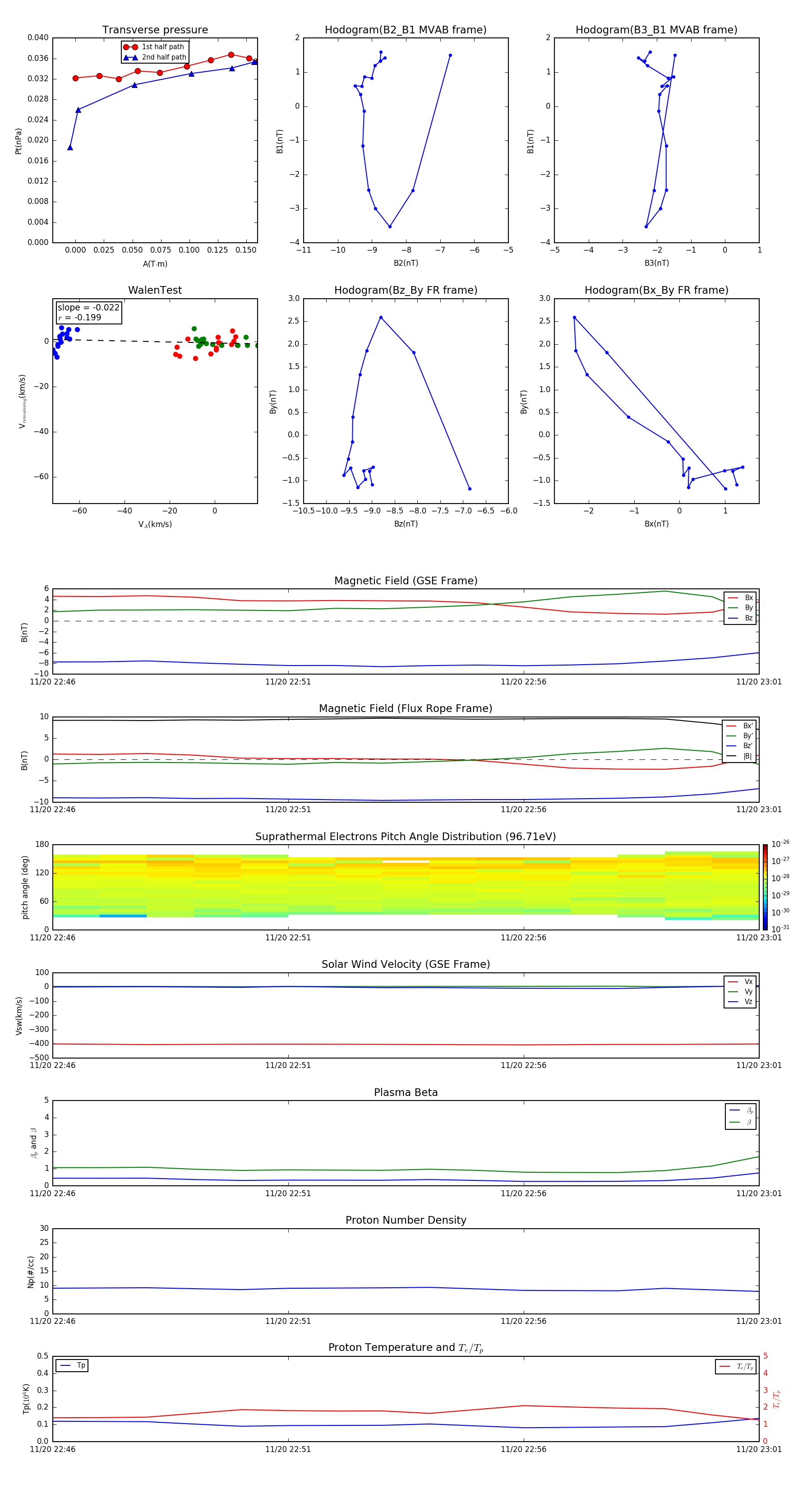
Task: Click '10^-26' colorbar tick label
Action: tap(780, 844)
